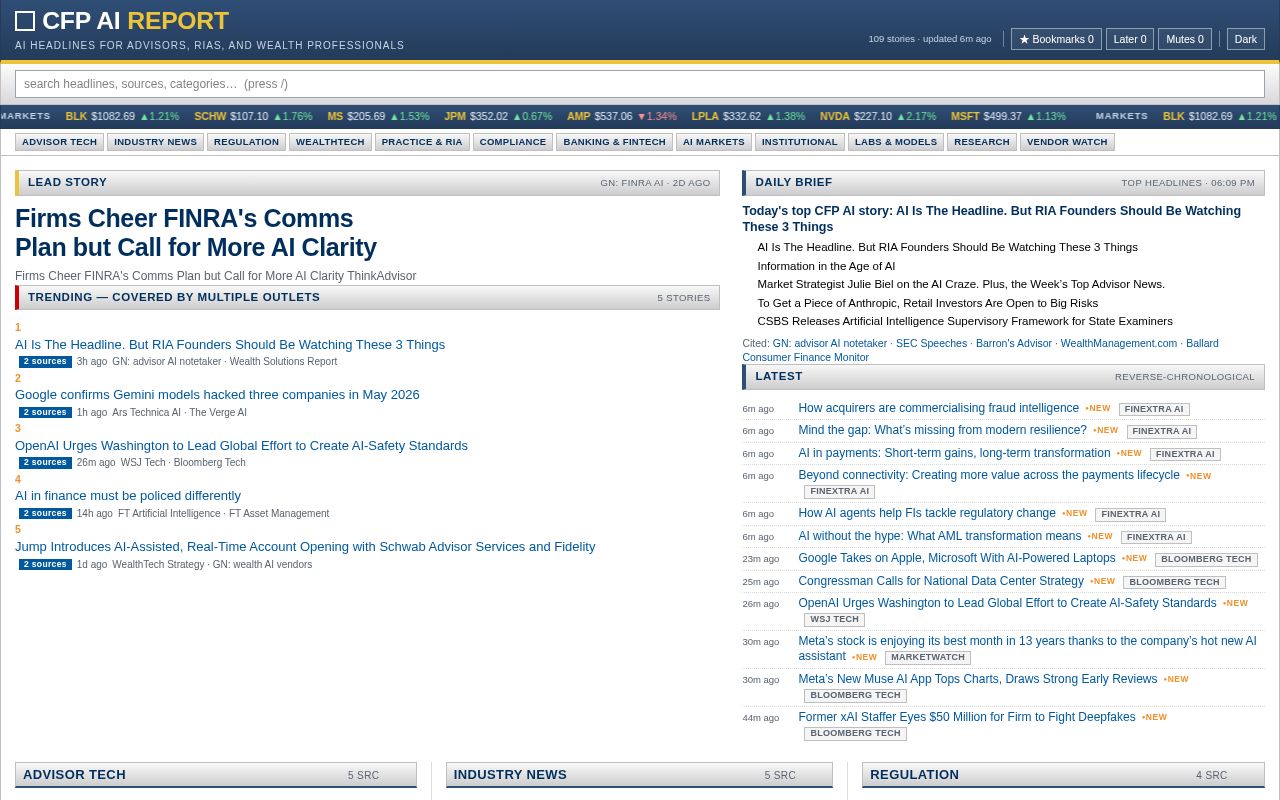Click Finextra AI tag beside 'Mind the gap' story
The height and width of the screenshot is (800, 1280).
pyautogui.click(x=1161, y=432)
